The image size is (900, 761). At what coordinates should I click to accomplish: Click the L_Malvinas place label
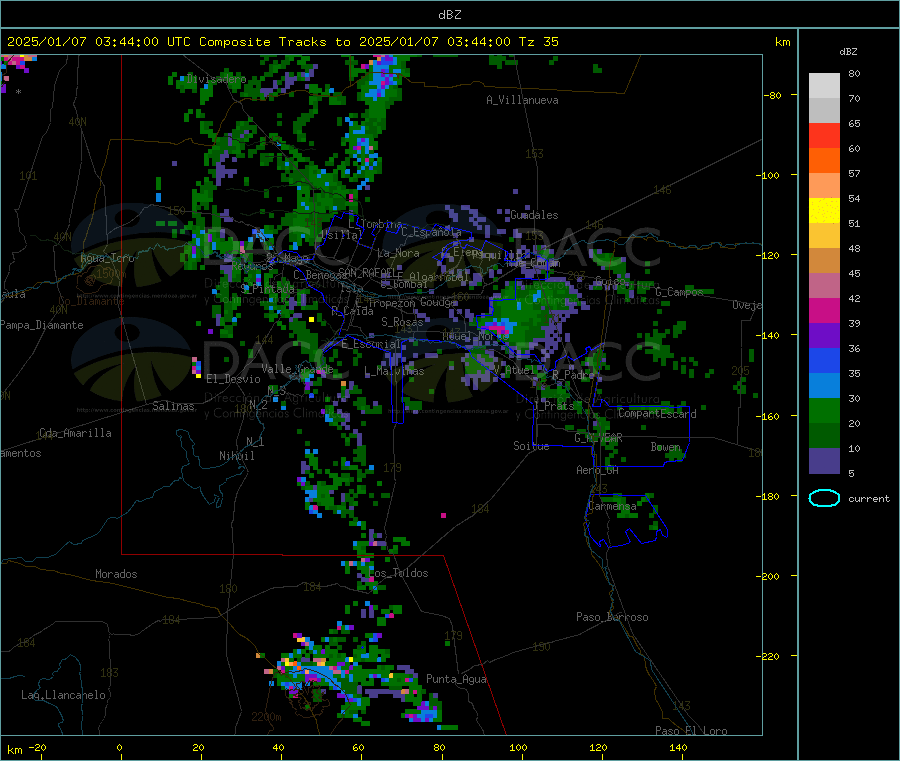pos(394,371)
